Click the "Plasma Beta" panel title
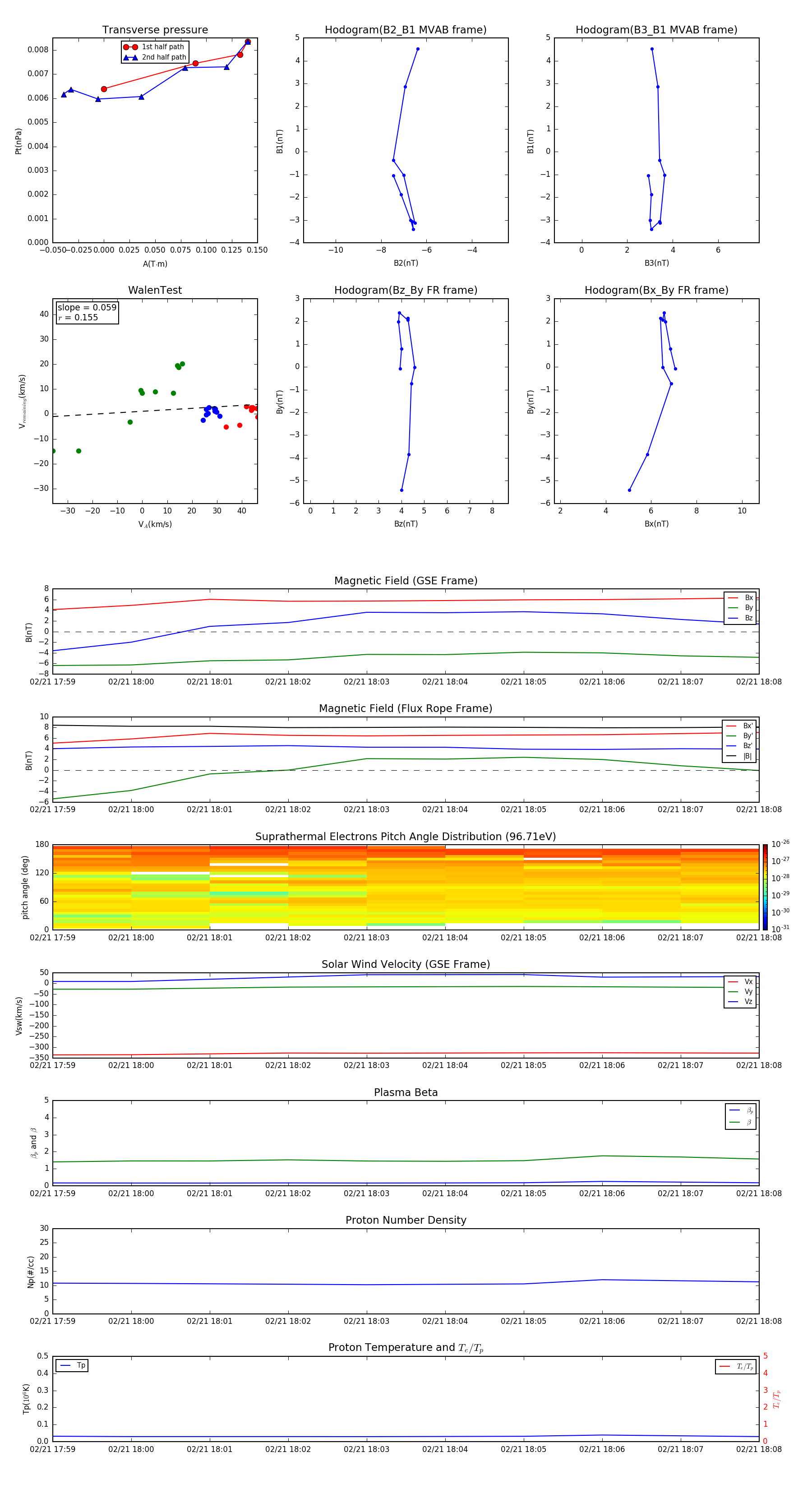 point(406,1092)
